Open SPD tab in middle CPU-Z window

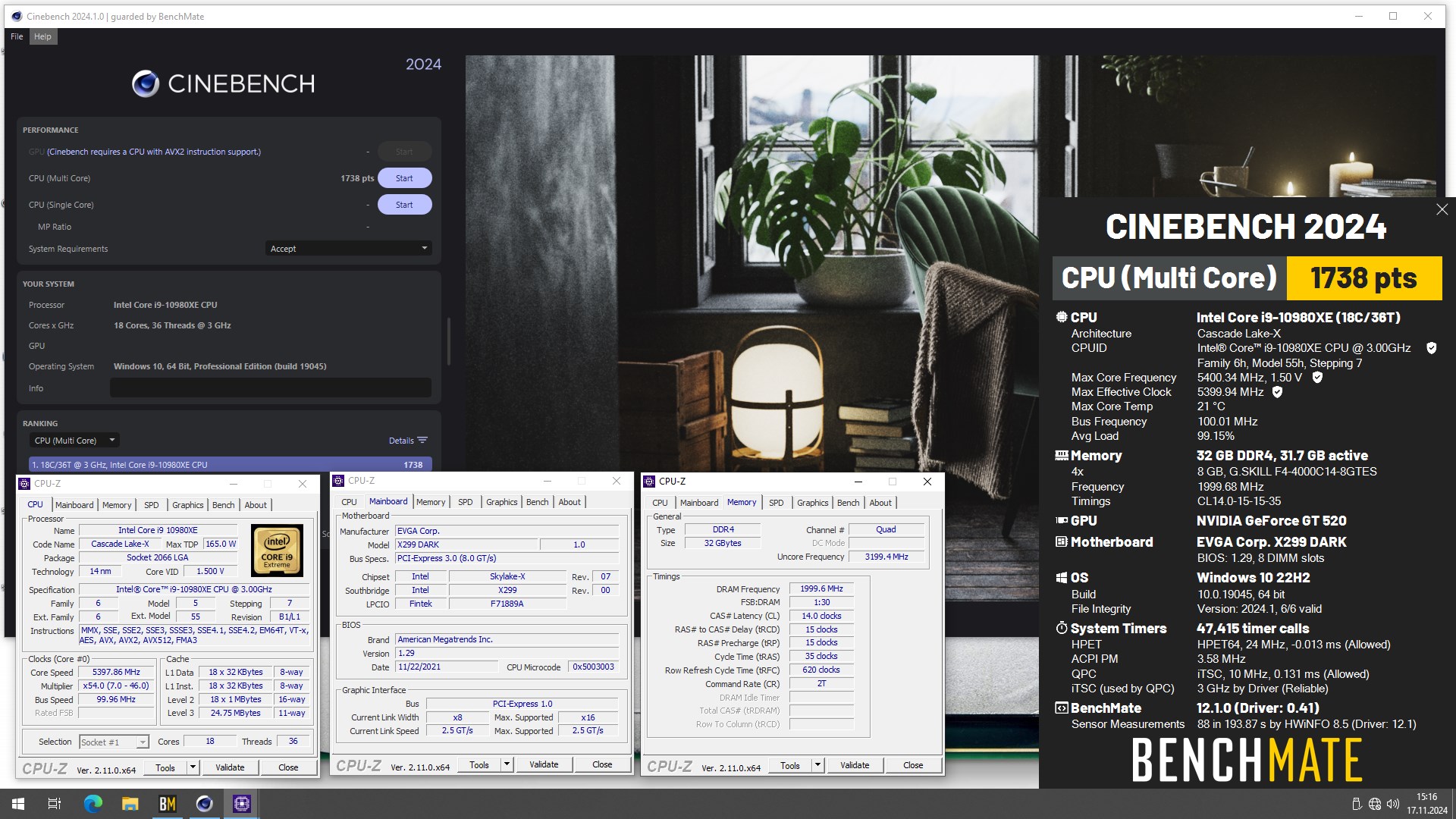click(x=466, y=502)
